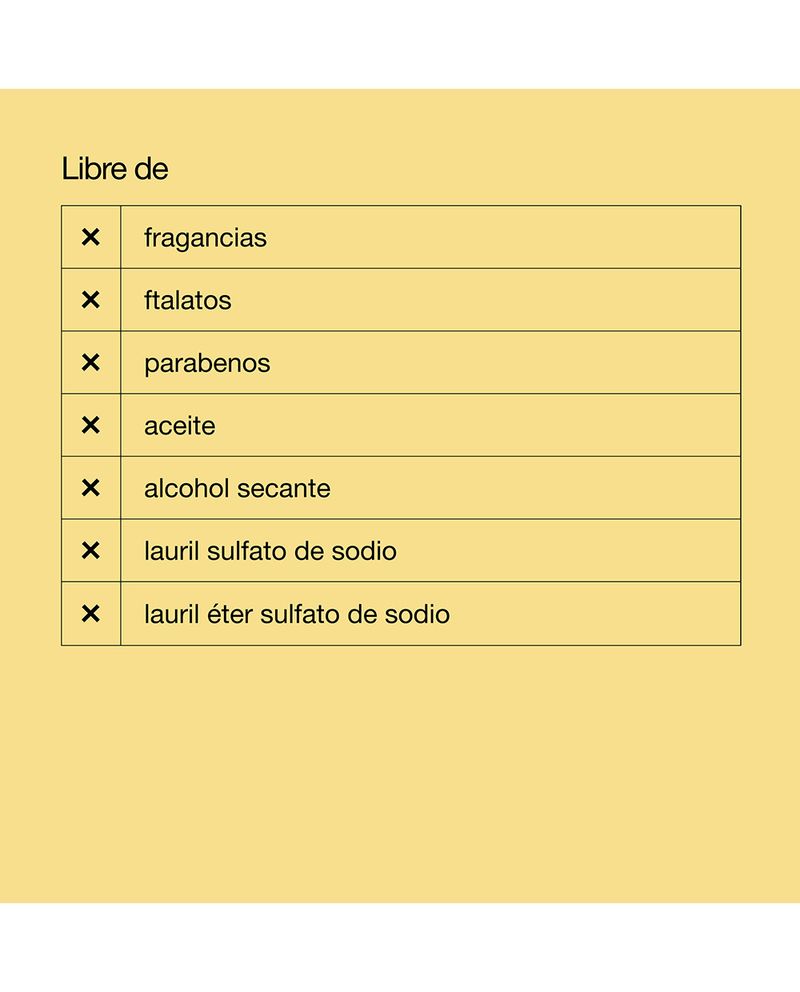The image size is (800, 992).
Task: Click the X mark next to ftalatos
Action: (91, 300)
